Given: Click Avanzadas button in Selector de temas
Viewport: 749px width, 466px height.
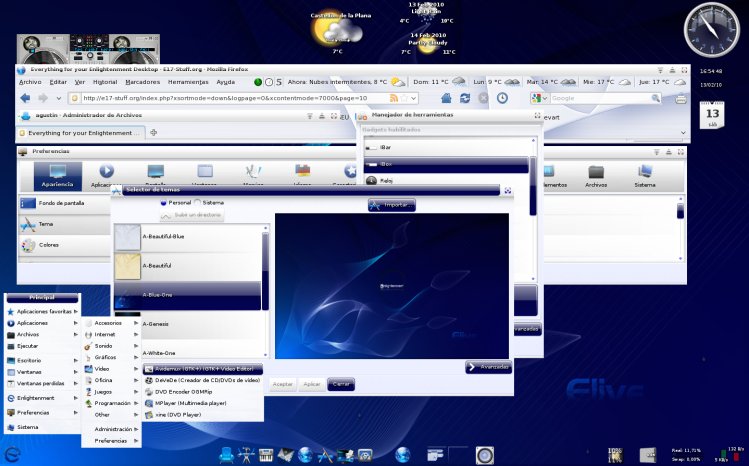Looking at the screenshot, I should (488, 367).
